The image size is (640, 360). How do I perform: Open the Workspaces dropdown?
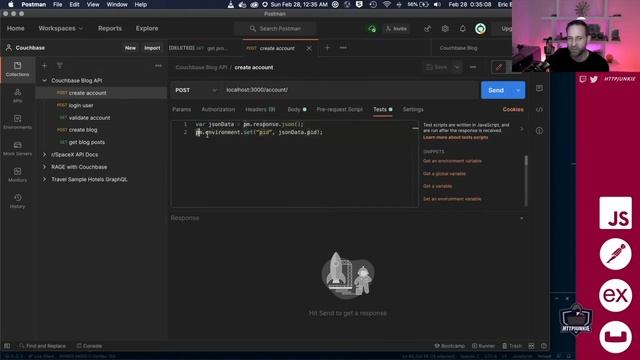pyautogui.click(x=60, y=28)
